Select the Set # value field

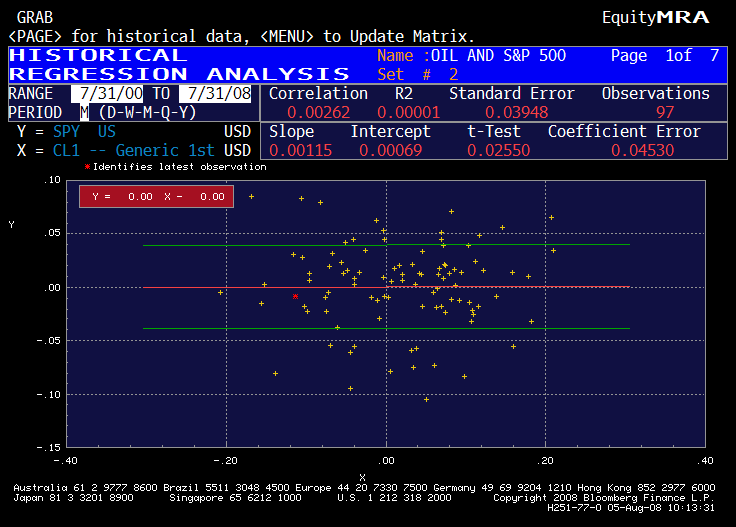[x=453, y=75]
